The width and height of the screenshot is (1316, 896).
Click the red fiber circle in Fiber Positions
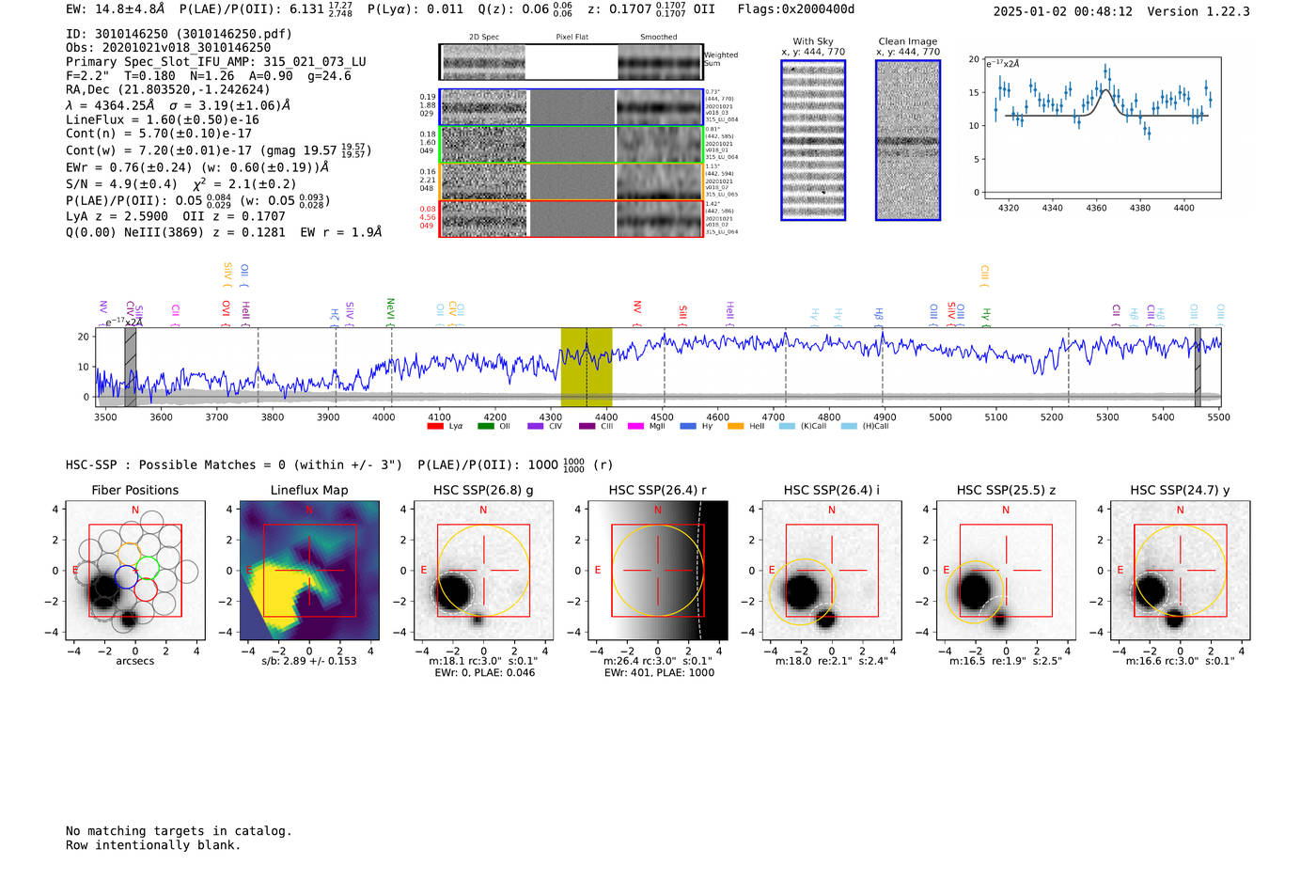click(145, 589)
